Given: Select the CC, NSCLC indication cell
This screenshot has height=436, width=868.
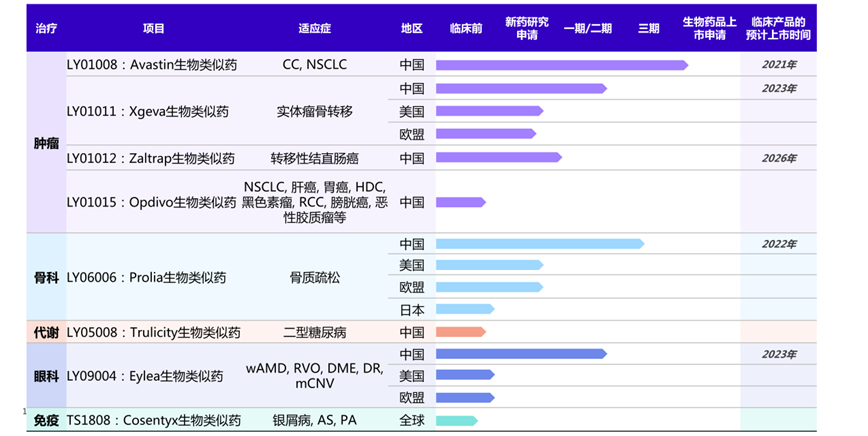Looking at the screenshot, I should point(314,65).
